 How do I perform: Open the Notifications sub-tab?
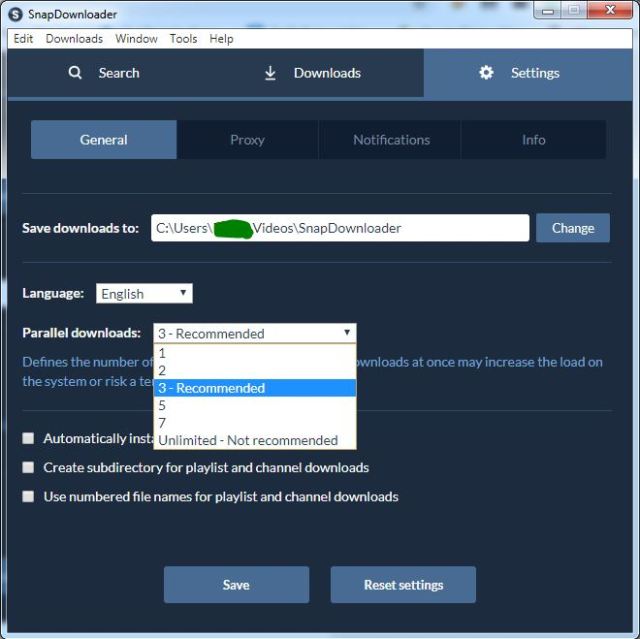(391, 140)
